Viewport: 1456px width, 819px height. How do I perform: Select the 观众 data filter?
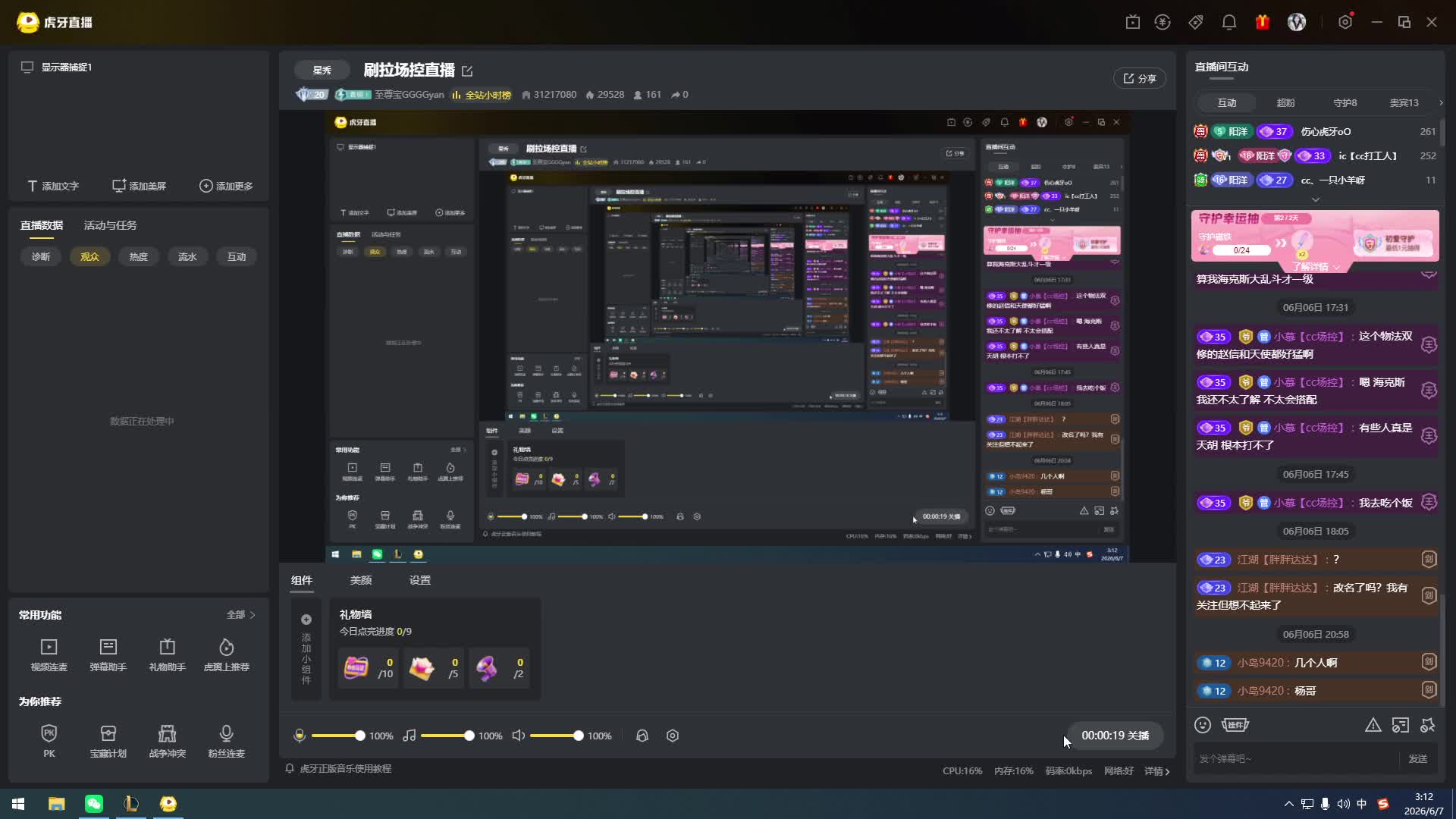coord(89,256)
